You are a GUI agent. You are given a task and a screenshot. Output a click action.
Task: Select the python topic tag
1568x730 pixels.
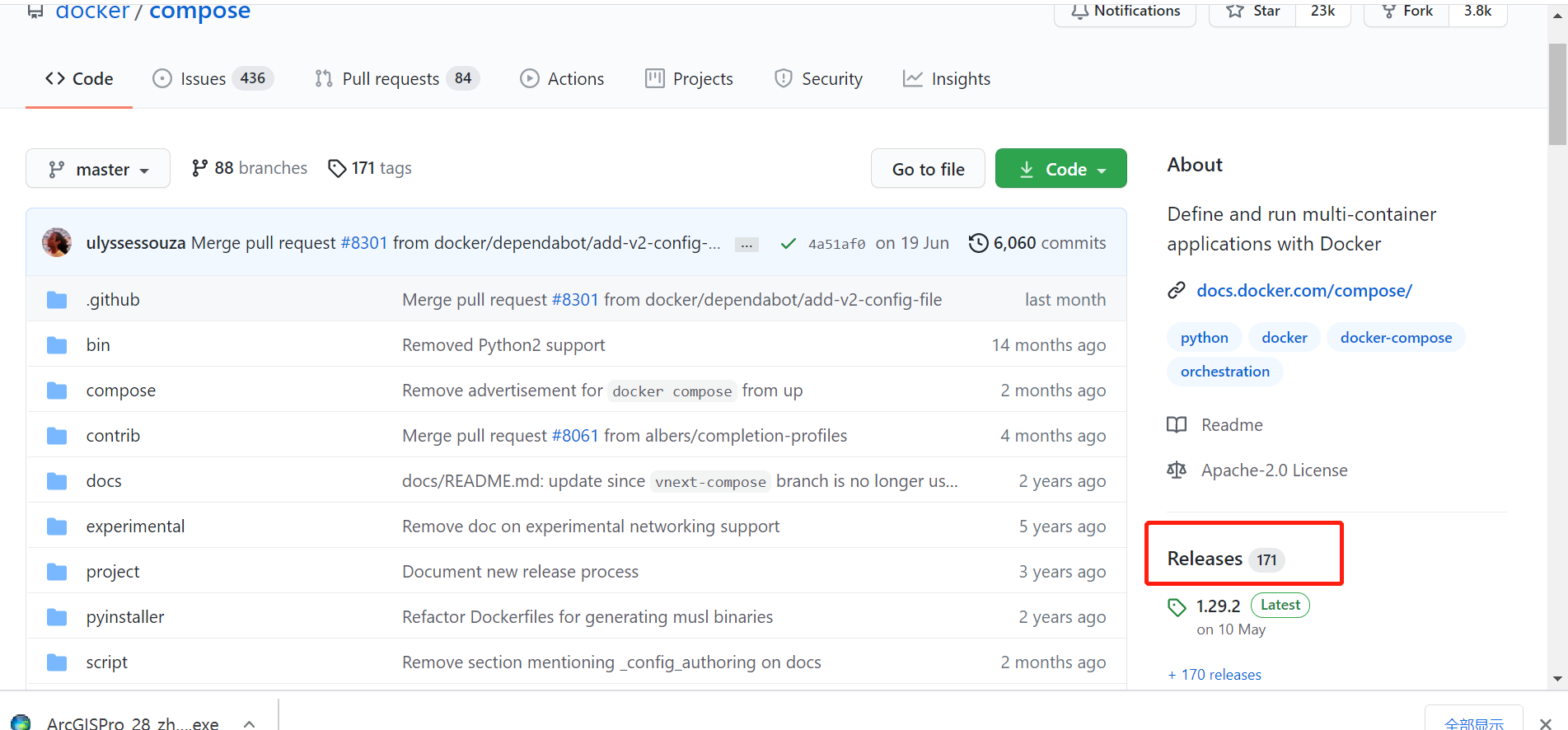pyautogui.click(x=1204, y=338)
